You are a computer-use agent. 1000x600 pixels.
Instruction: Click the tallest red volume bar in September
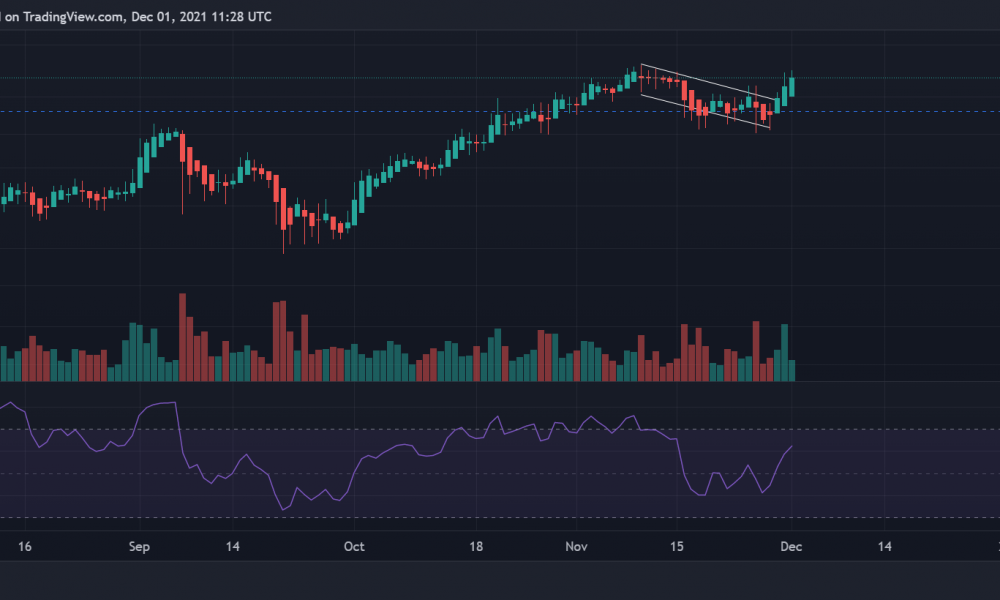click(x=182, y=337)
